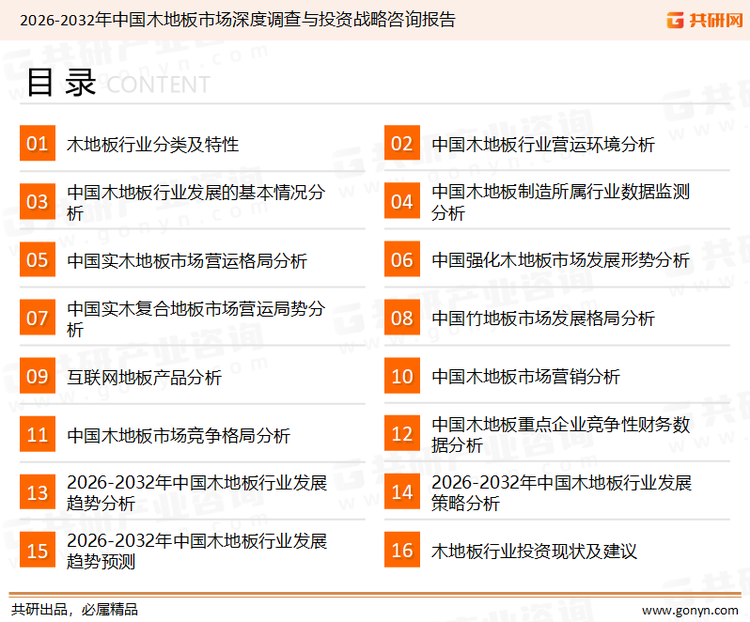Select chapter 木地板行业分类及特性
This screenshot has height=622, width=750.
153,144
